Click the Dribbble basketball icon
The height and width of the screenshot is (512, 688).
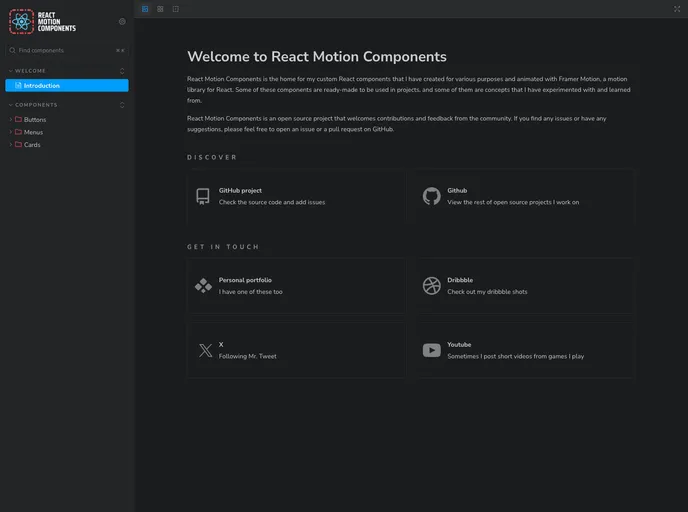431,286
